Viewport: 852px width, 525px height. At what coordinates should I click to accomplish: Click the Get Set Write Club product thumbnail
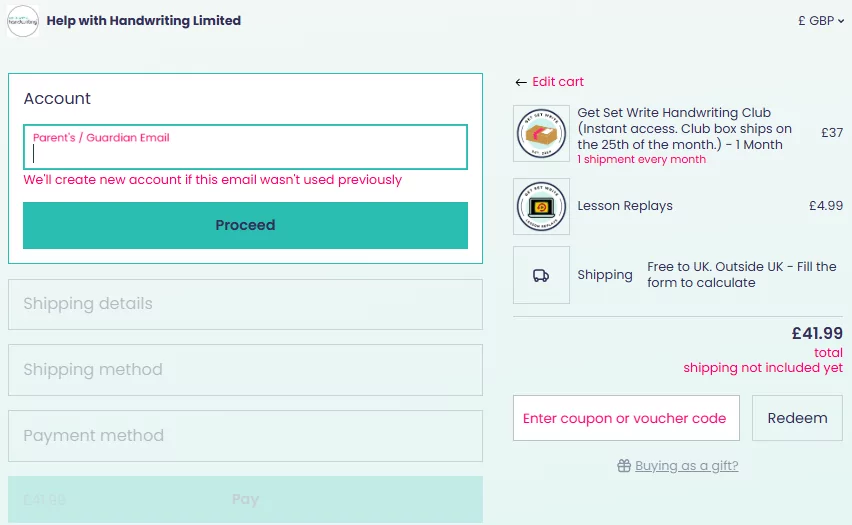541,133
